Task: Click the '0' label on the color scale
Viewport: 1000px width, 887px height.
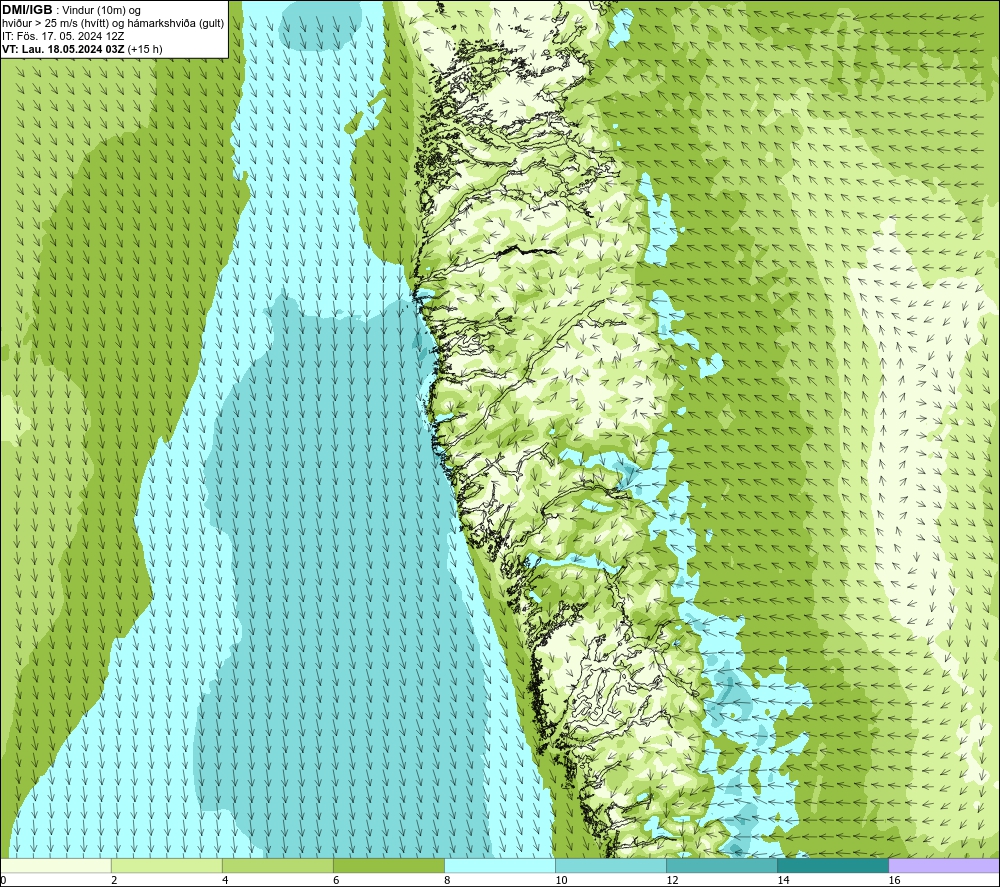Action: (3, 880)
